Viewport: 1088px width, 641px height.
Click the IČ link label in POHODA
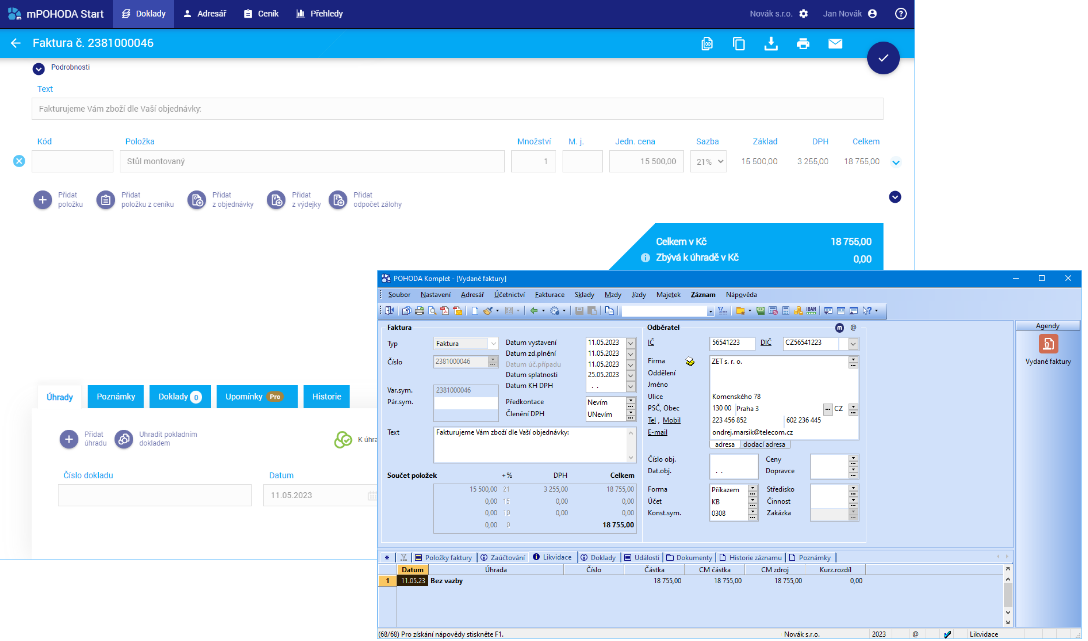(651, 343)
